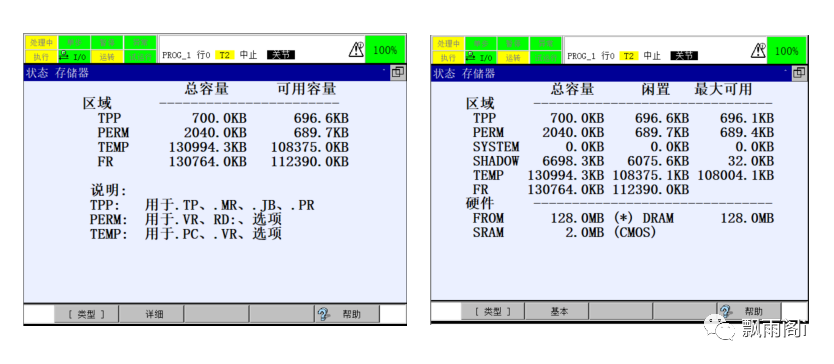
Task: Click the 运转 status indicator in left screen
Action: tap(107, 56)
